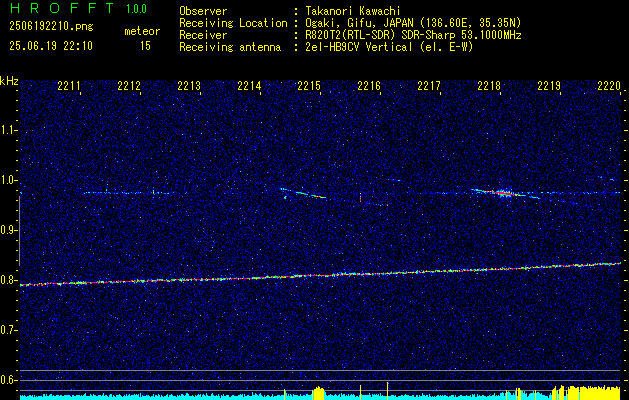
Task: Click the 2212 time marker
Action: [x=129, y=85]
